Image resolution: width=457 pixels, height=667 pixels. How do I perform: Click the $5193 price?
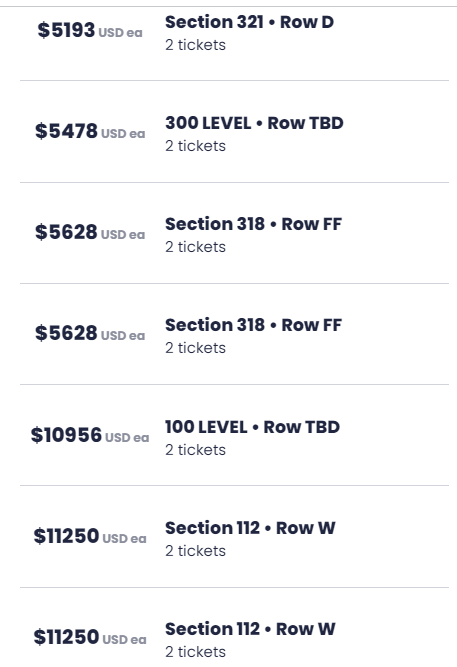[66, 30]
